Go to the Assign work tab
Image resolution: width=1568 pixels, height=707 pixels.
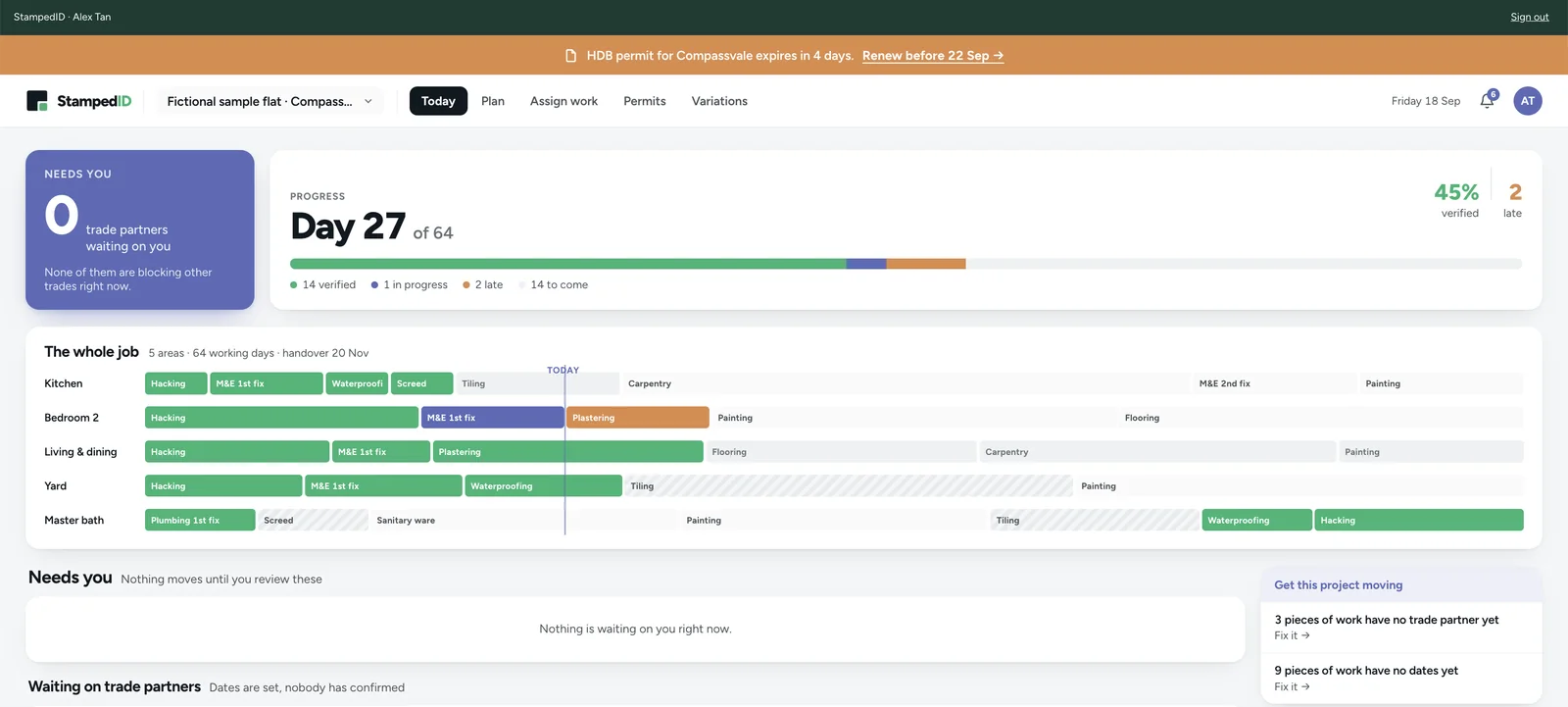pos(563,101)
